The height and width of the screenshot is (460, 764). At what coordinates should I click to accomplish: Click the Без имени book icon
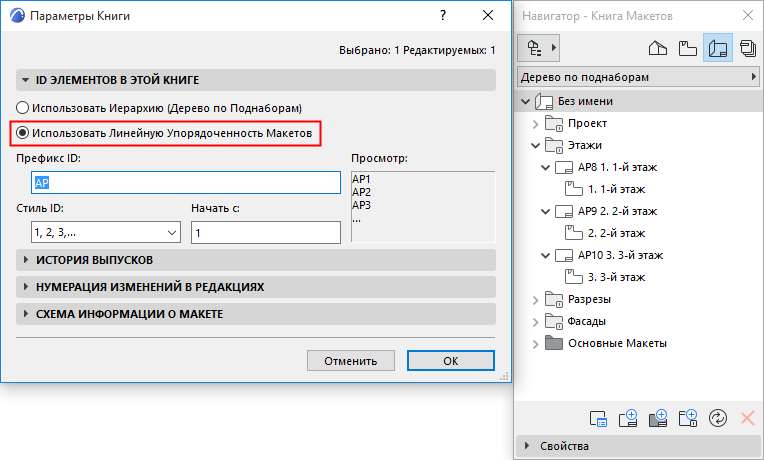point(544,101)
